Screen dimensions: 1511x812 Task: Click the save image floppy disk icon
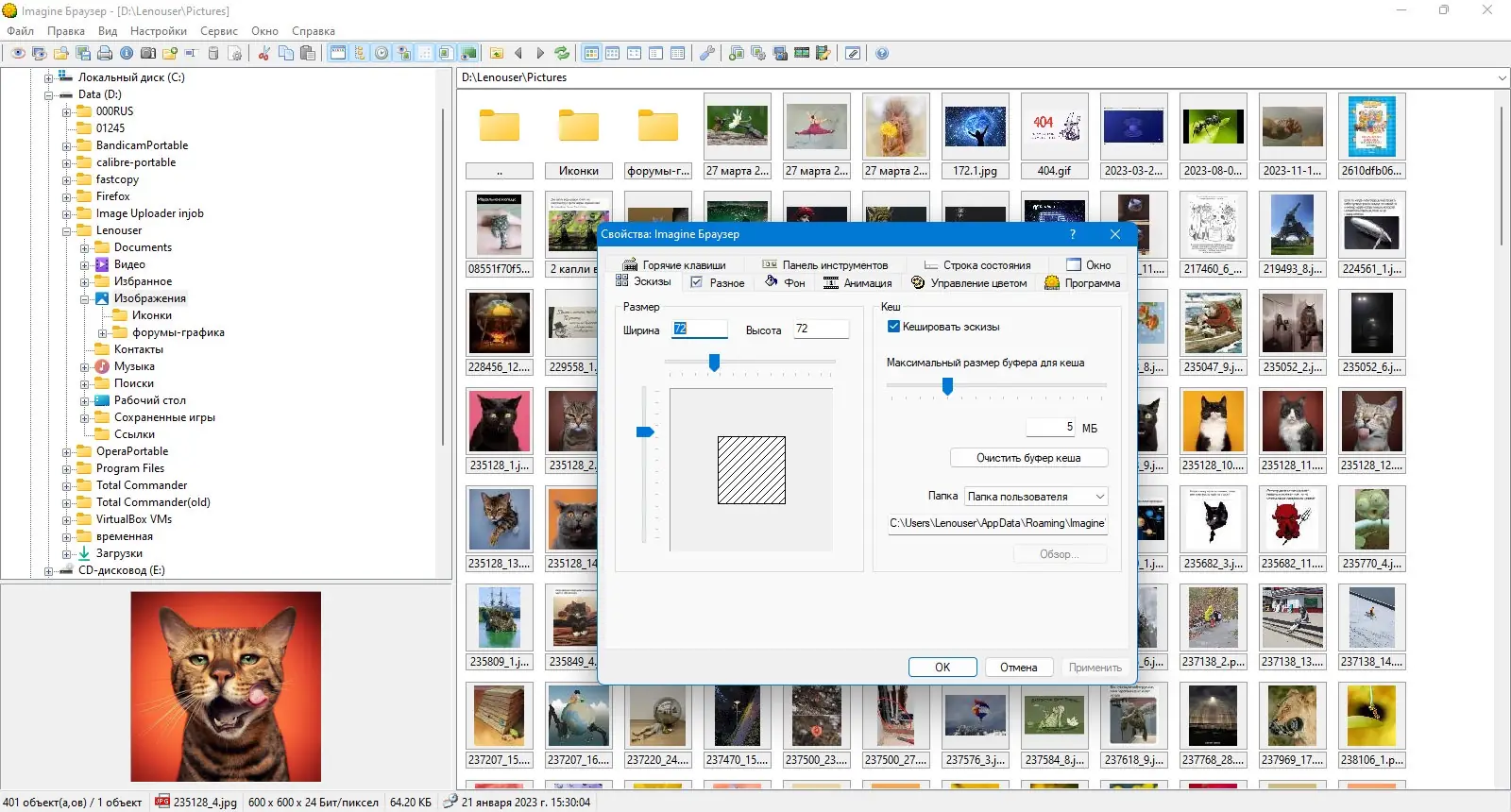[x=83, y=54]
